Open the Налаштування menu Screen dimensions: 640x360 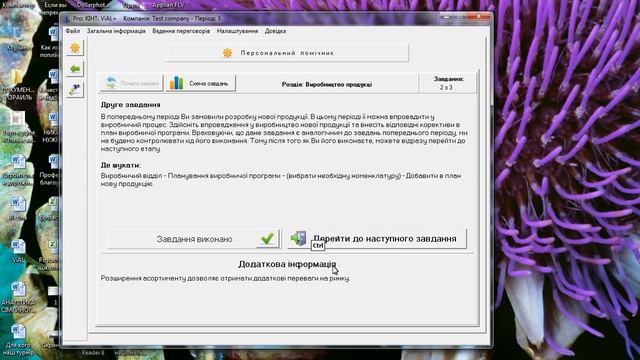click(x=237, y=31)
